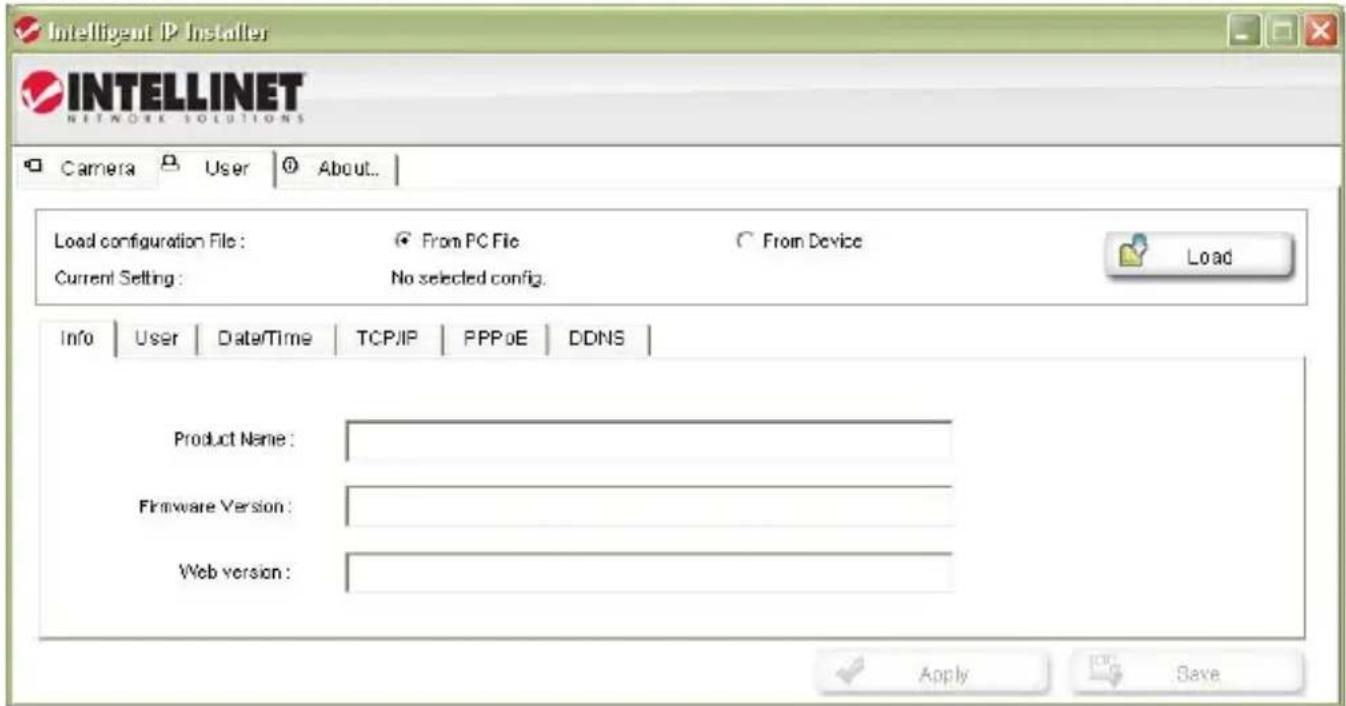This screenshot has height=706, width=1346.
Task: Click the Apply button
Action: click(932, 673)
